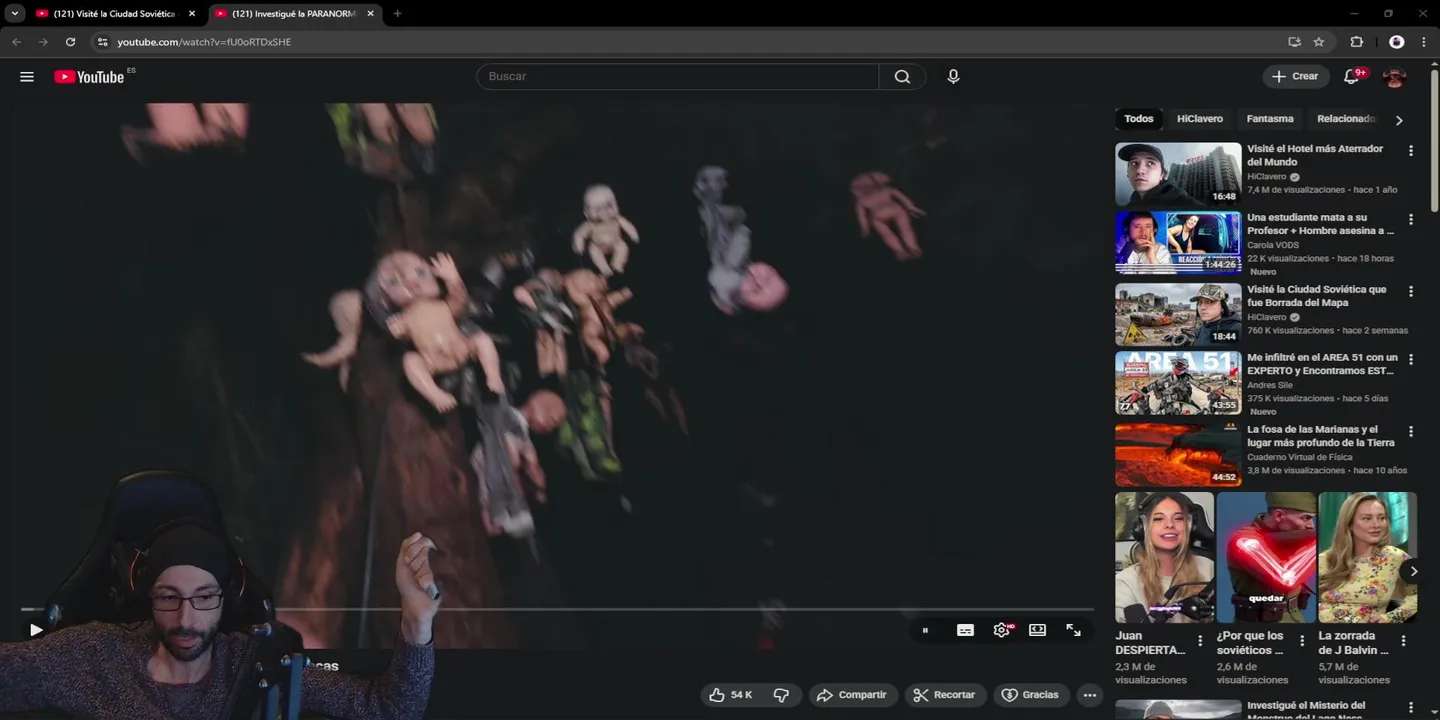Open Andres Sile channel name
Screen dimensions: 1440x720
click(1270, 385)
